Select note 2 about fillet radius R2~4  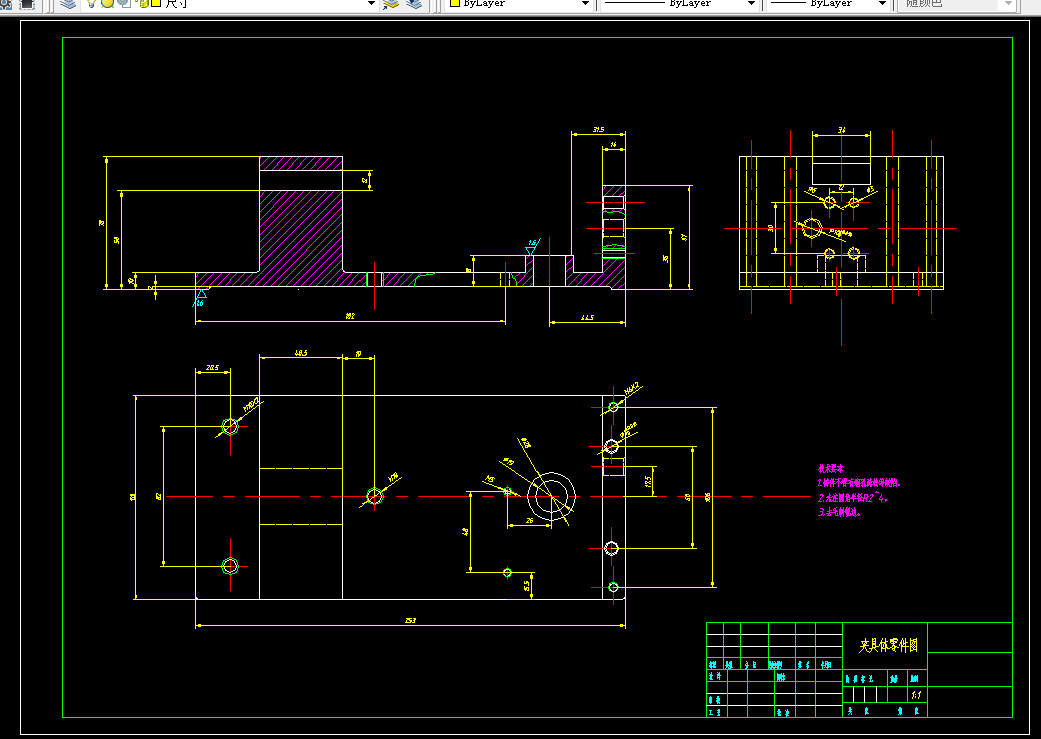click(853, 497)
